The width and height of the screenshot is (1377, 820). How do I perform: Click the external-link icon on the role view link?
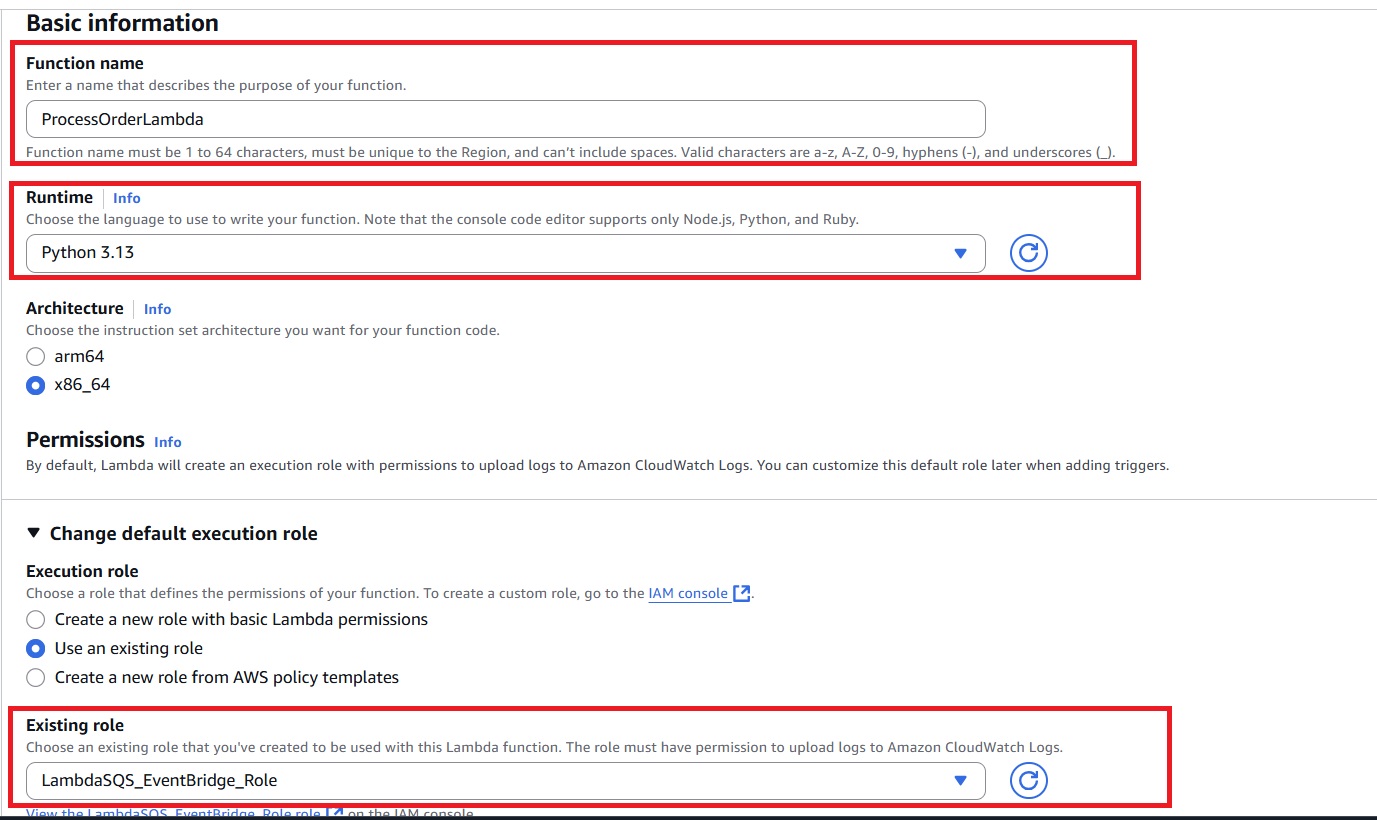(334, 813)
